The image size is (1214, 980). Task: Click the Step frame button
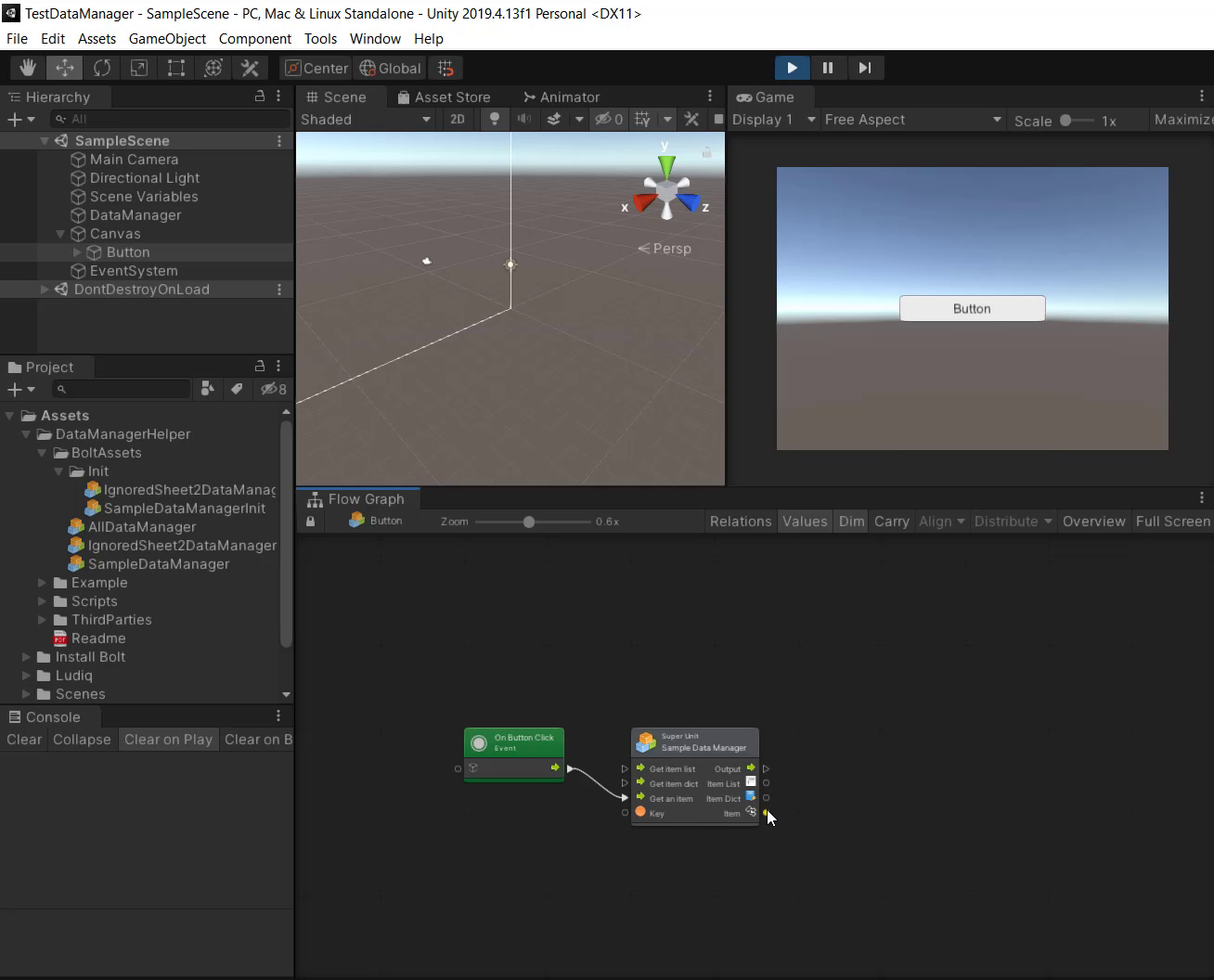(864, 68)
